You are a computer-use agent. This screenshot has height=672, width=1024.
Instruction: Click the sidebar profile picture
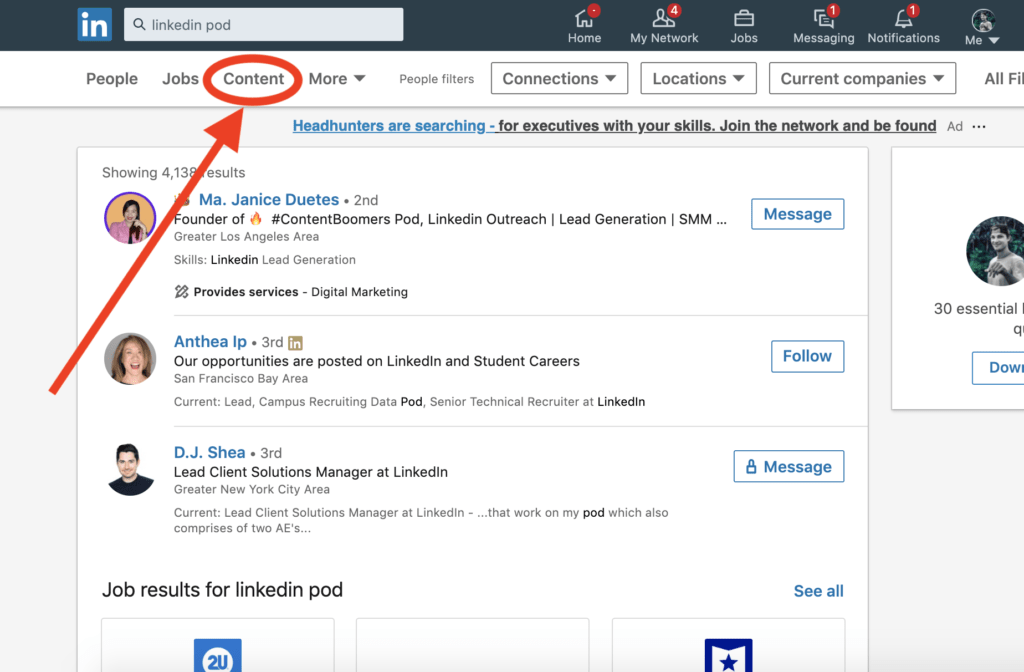(x=995, y=251)
